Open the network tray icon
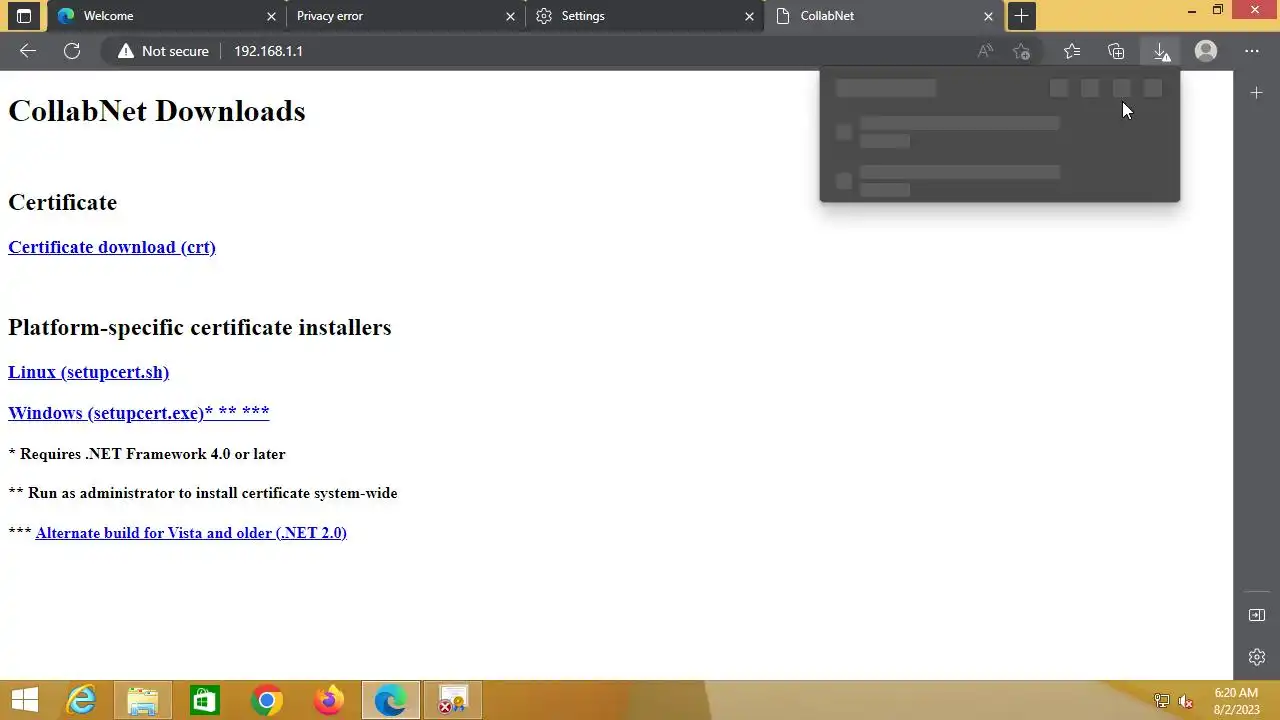This screenshot has height=720, width=1280. (x=1162, y=701)
